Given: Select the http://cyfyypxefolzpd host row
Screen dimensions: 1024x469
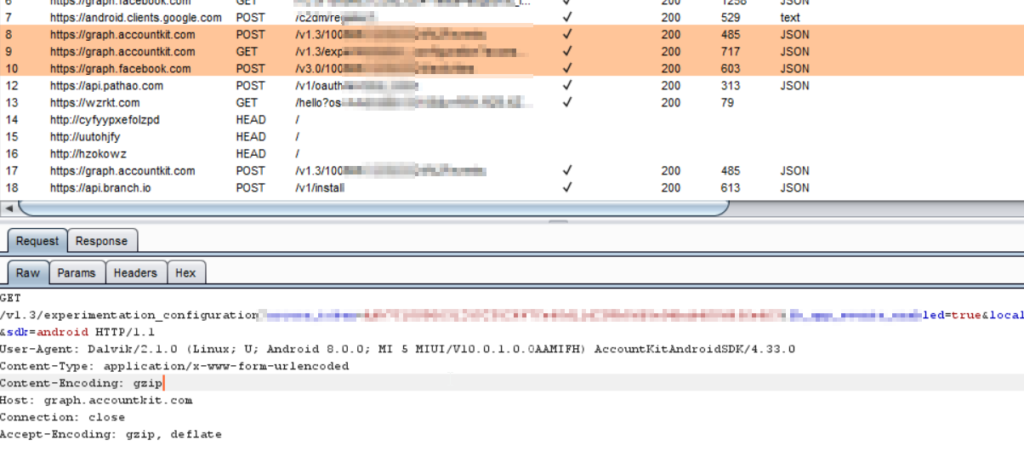Looking at the screenshot, I should point(104,120).
